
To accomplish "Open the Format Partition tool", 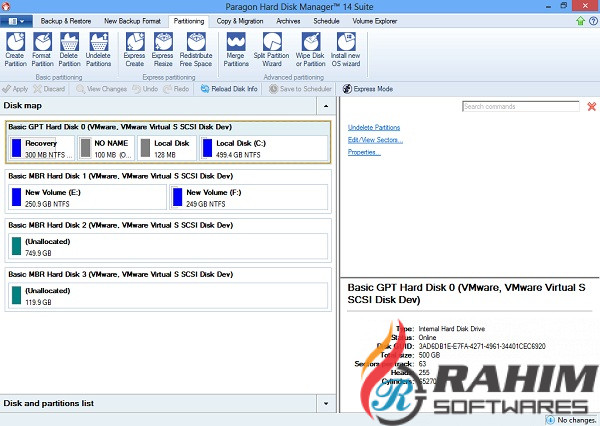I will click(x=42, y=49).
